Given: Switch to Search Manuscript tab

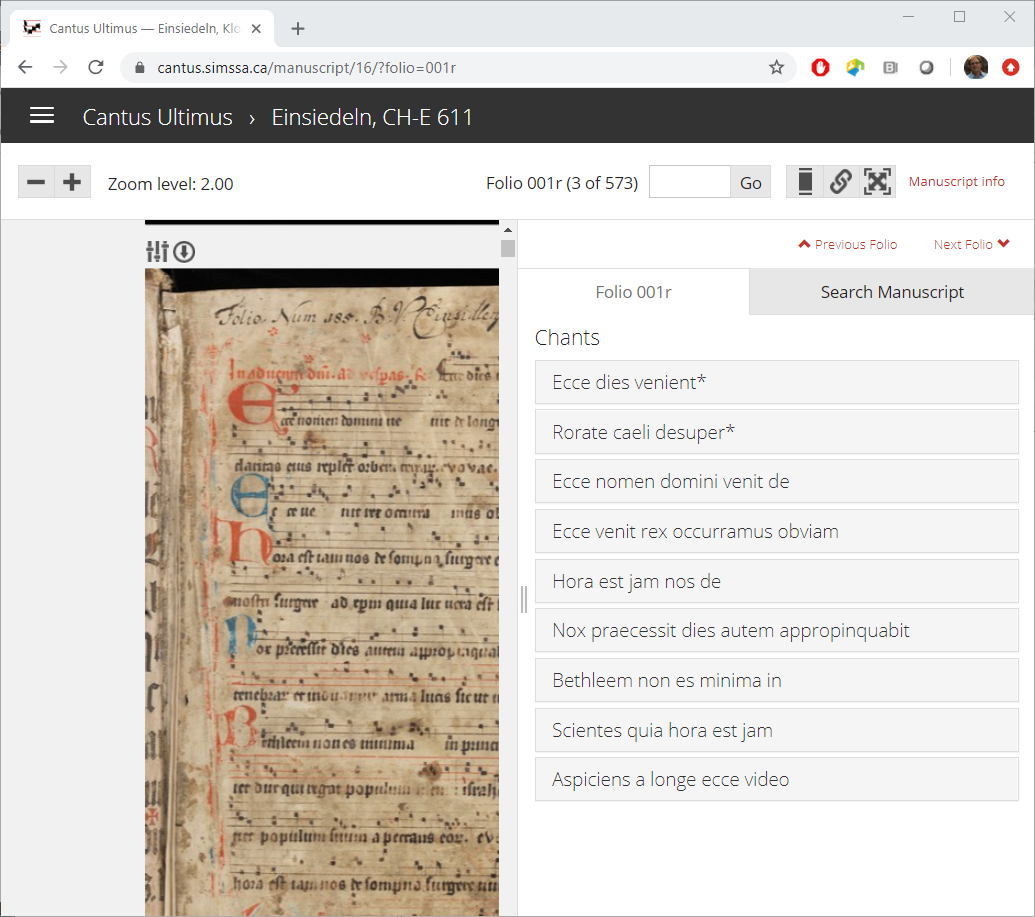Looking at the screenshot, I should point(892,292).
